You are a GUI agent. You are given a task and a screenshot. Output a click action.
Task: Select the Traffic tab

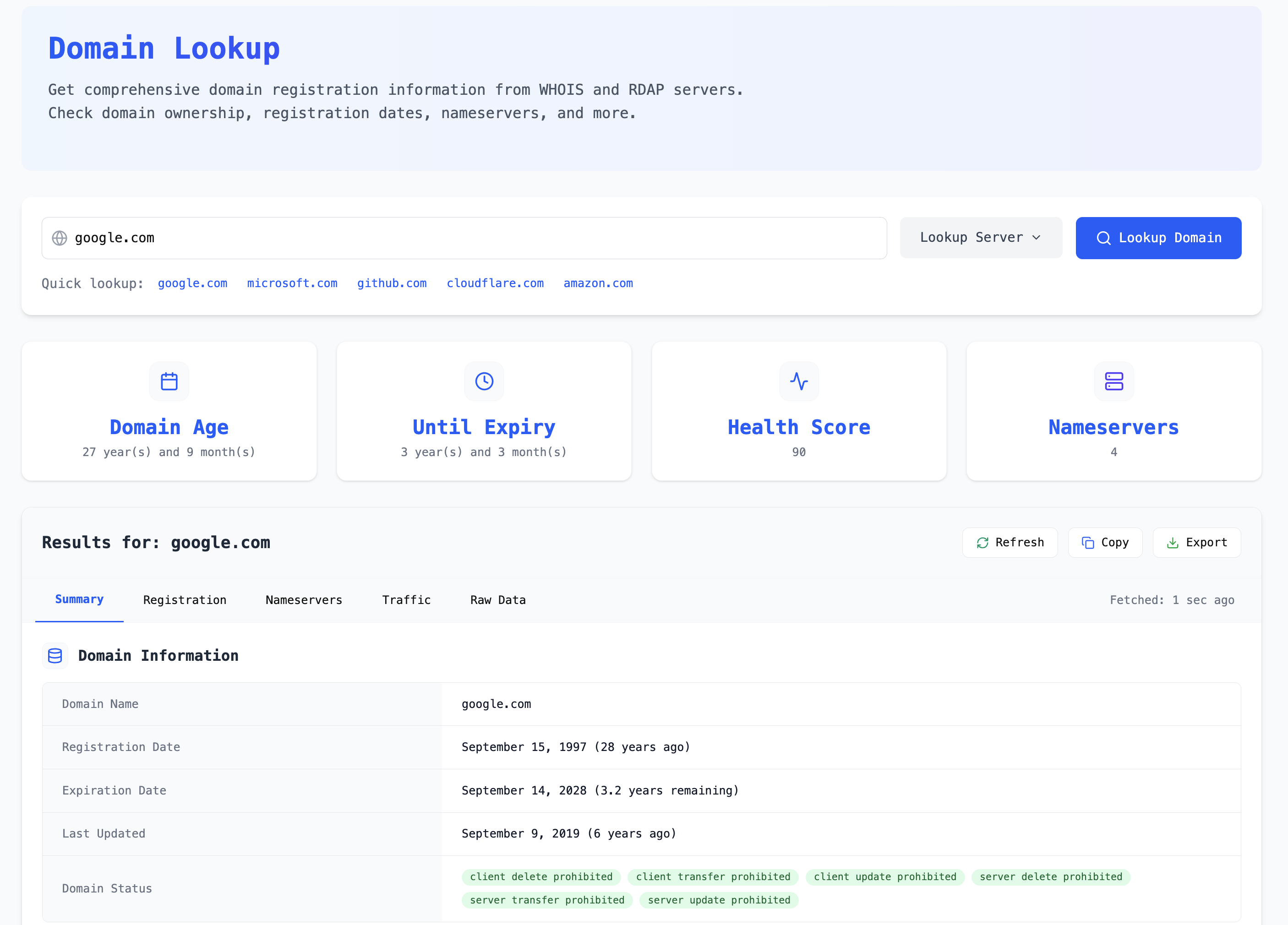(406, 600)
